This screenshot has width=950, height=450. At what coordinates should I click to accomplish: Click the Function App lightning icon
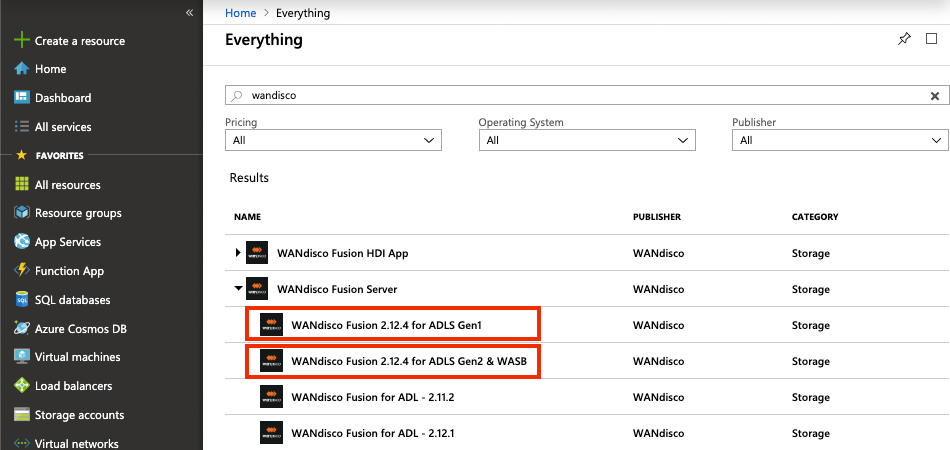[x=22, y=271]
